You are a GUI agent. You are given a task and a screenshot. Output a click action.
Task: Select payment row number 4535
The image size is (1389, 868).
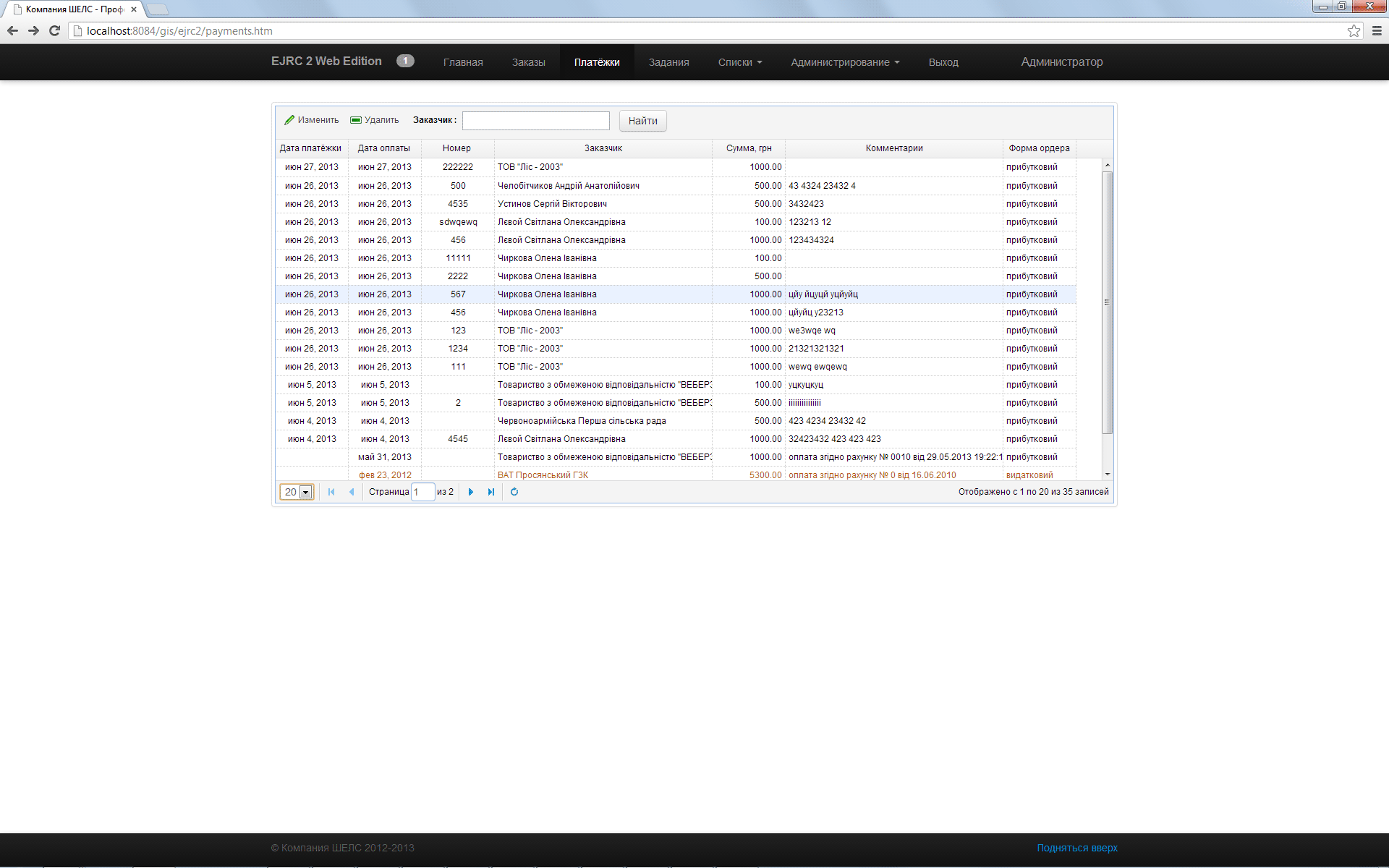458,204
